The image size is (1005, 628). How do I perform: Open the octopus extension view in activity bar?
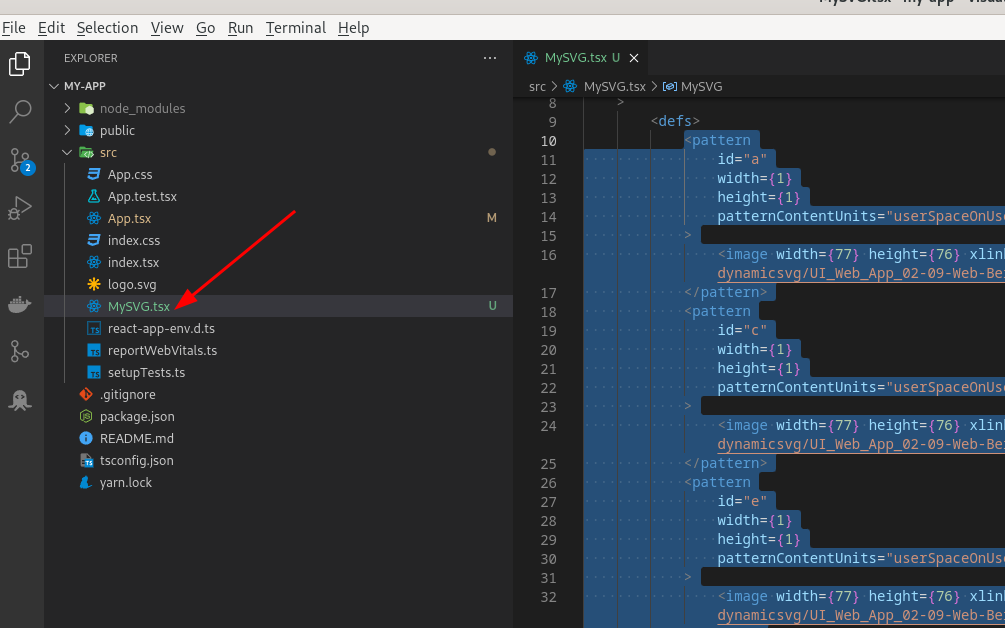tap(20, 400)
